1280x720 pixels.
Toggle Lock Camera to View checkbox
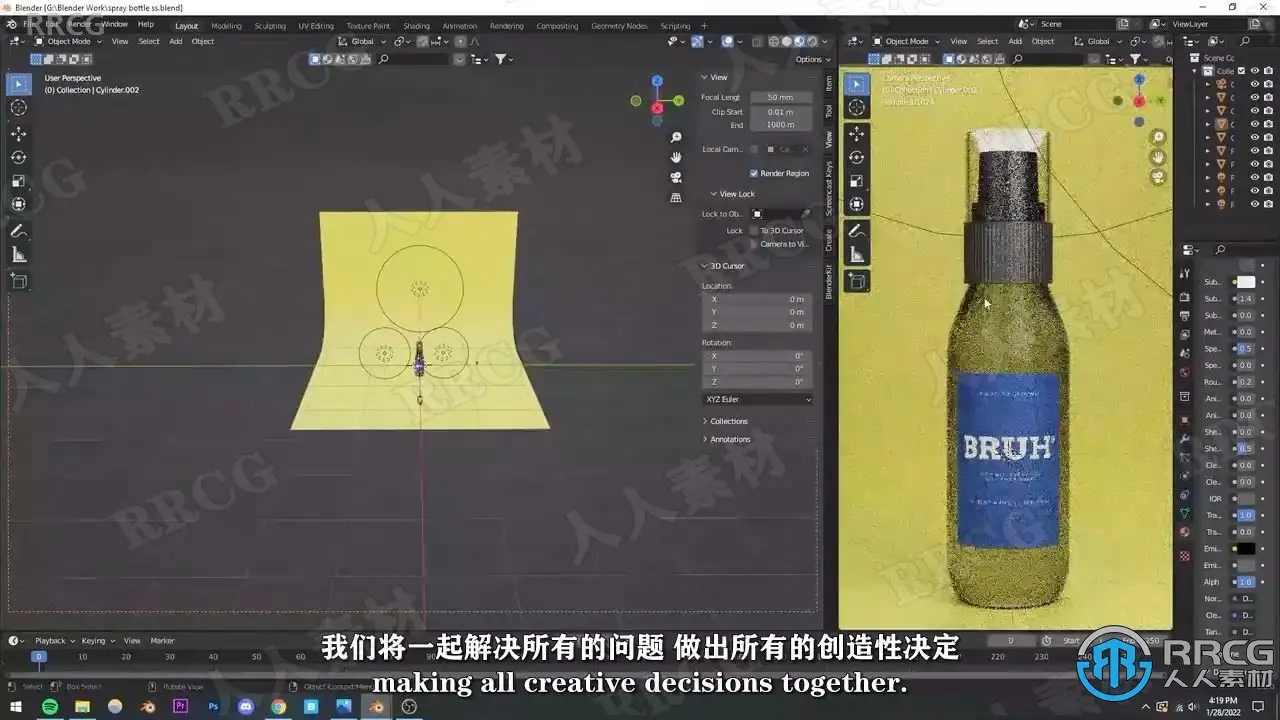point(753,244)
